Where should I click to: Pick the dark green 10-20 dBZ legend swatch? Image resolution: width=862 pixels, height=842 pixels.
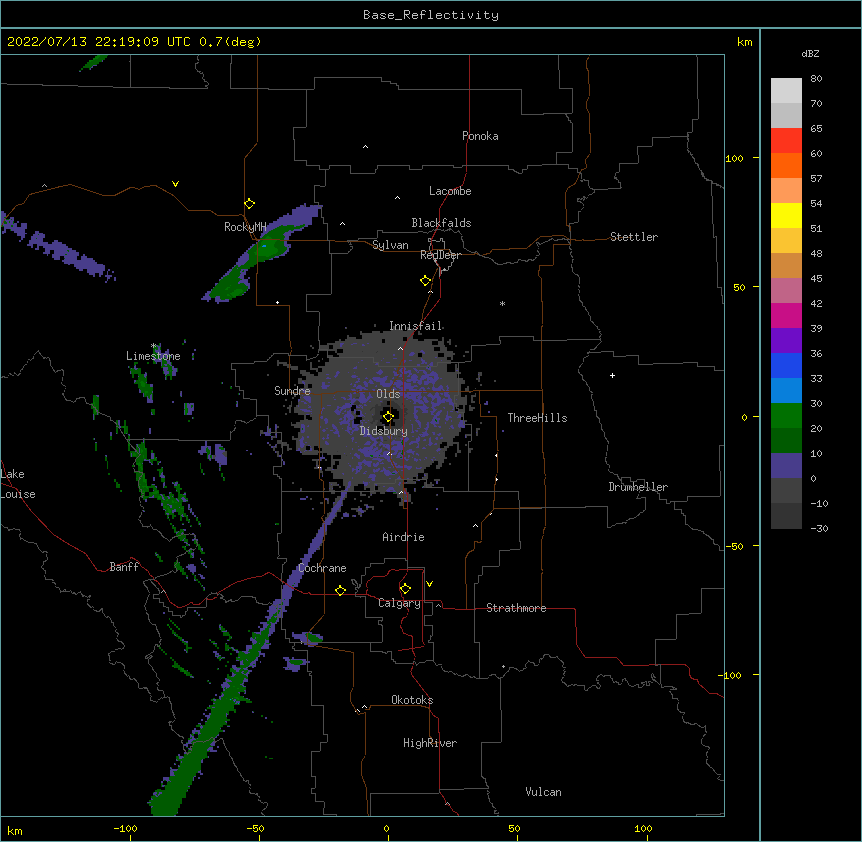click(786, 441)
